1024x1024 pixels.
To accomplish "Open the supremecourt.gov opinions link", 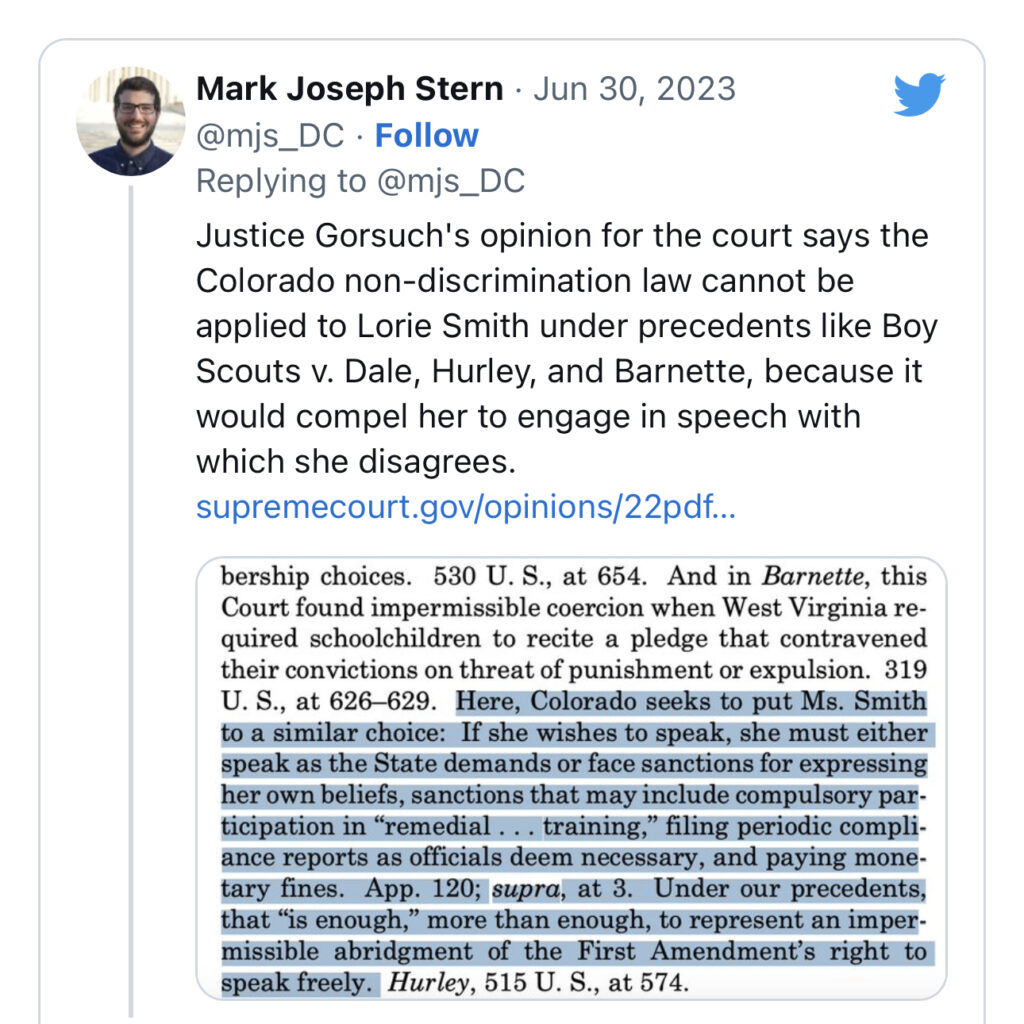I will 465,507.
